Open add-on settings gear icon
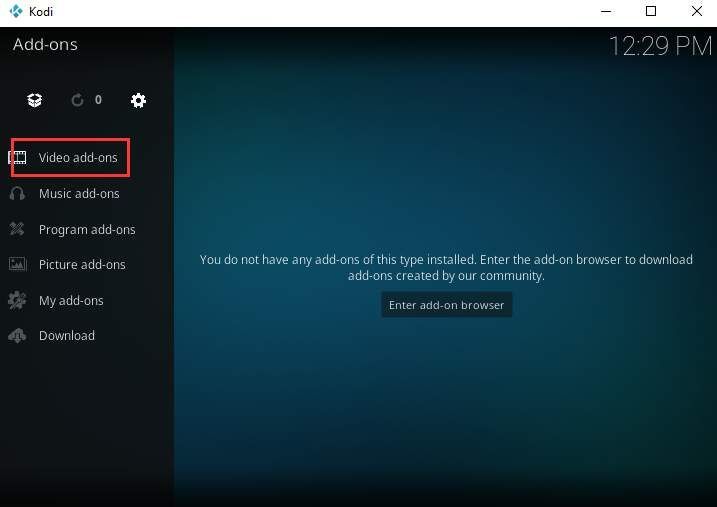 [138, 100]
